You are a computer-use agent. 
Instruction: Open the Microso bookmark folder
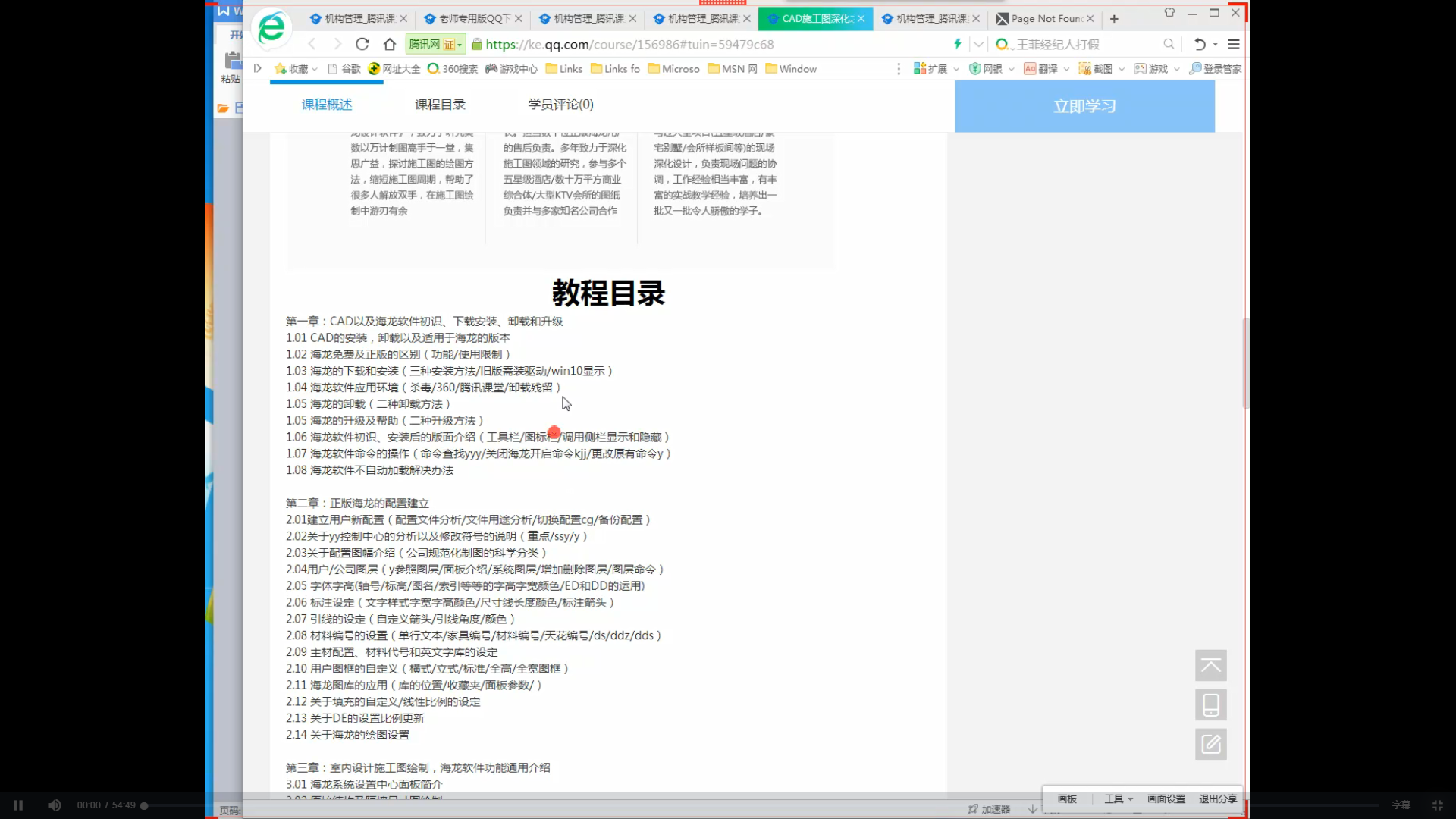(x=673, y=68)
